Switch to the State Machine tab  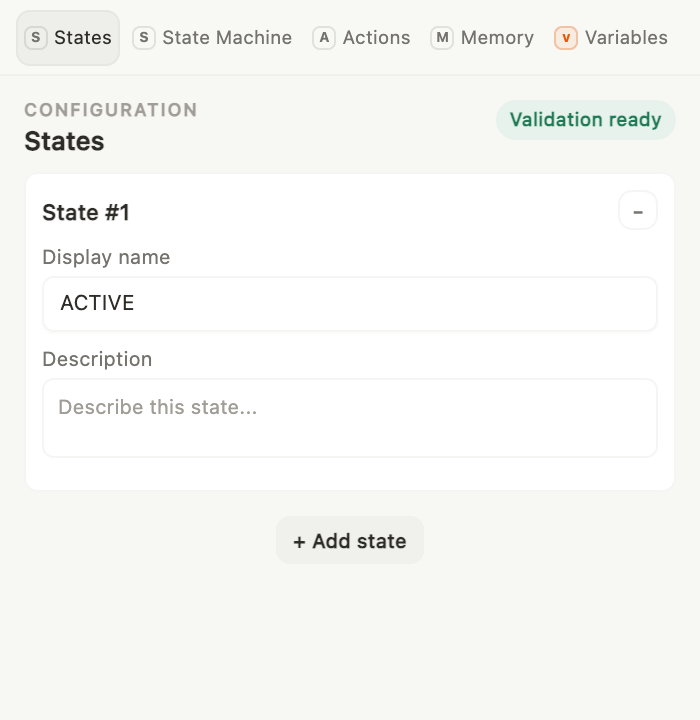[212, 38]
